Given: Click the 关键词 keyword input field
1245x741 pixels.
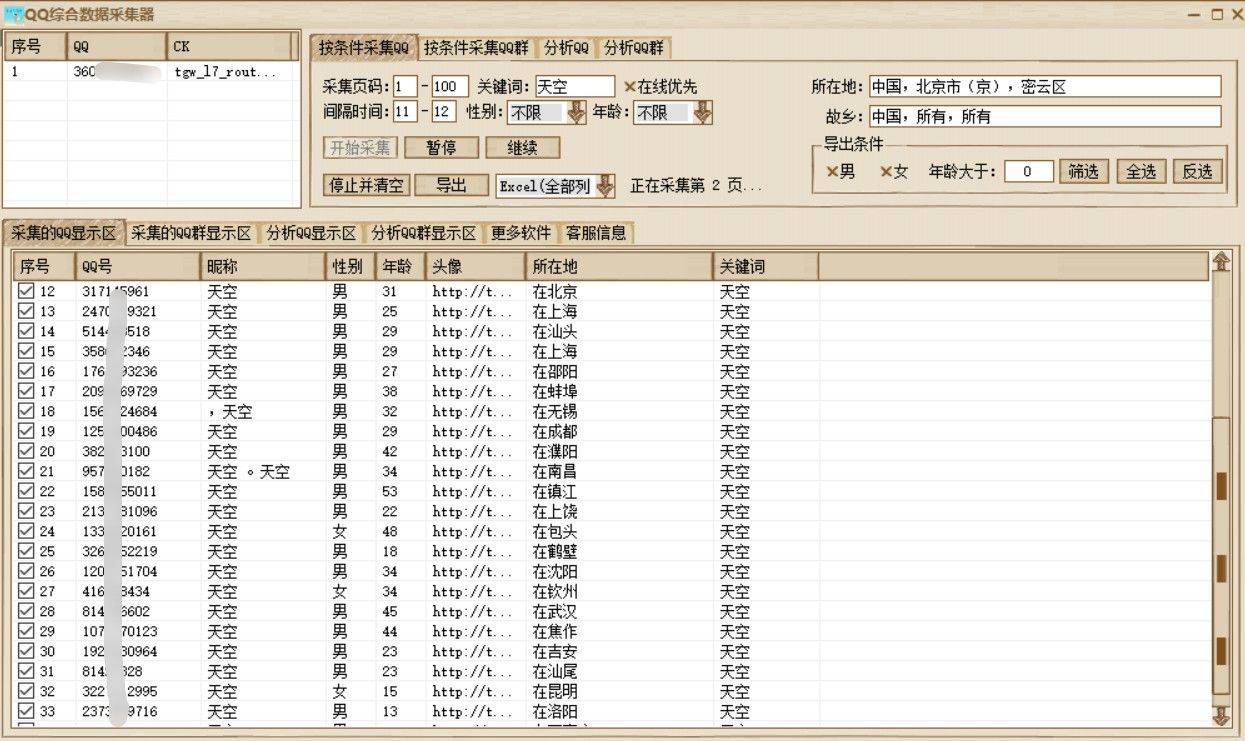Looking at the screenshot, I should click(574, 87).
